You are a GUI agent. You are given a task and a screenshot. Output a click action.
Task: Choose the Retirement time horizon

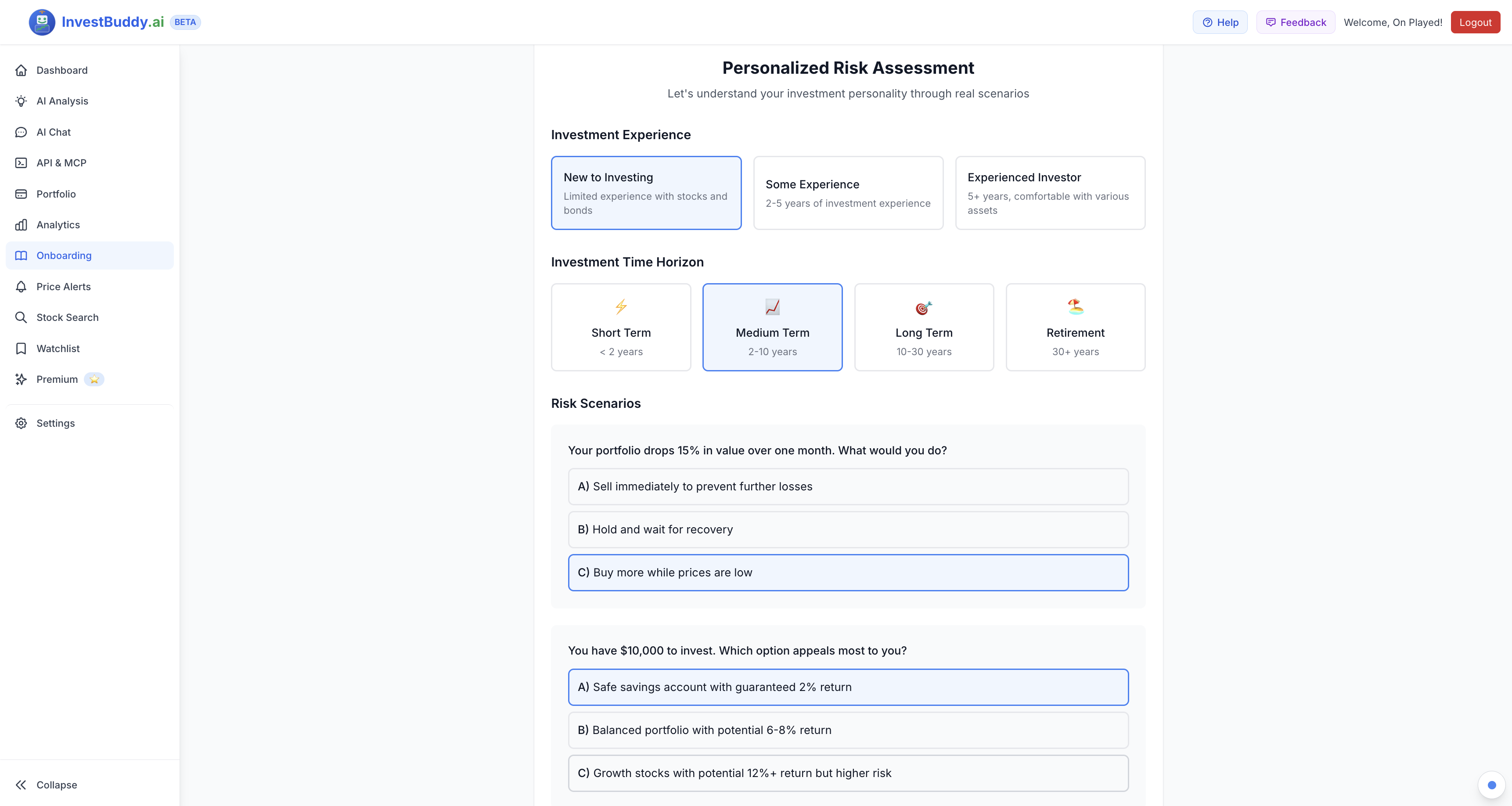(1075, 327)
